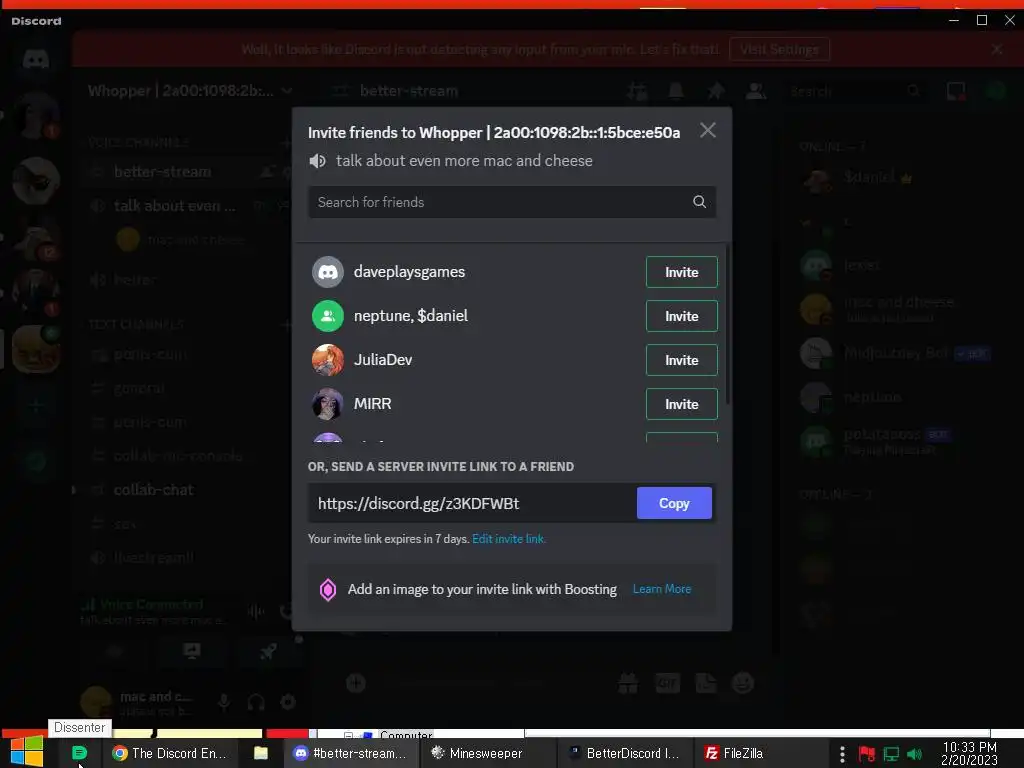Toggle member list icon
Screen dimensions: 1024x768
point(756,91)
